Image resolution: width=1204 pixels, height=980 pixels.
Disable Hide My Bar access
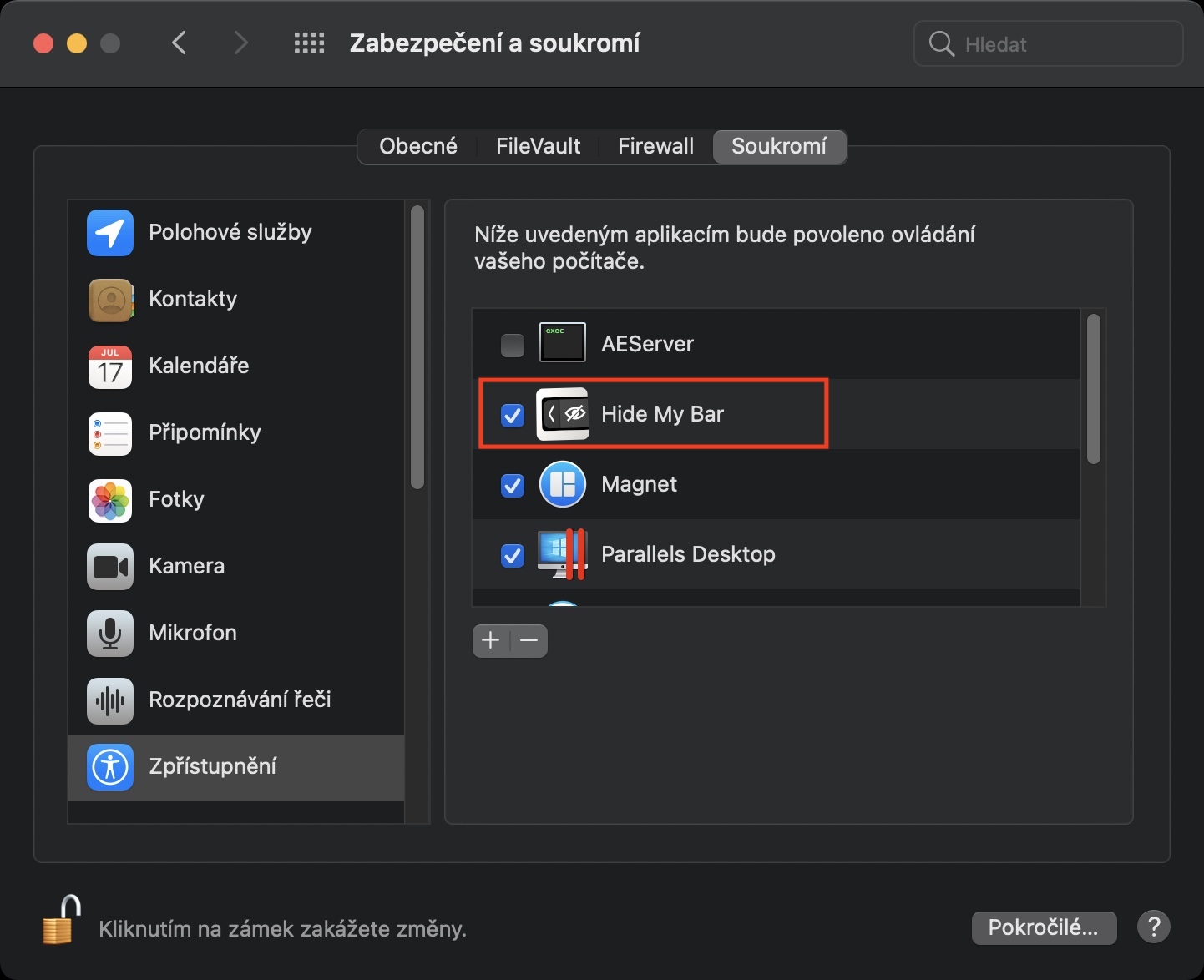(512, 415)
